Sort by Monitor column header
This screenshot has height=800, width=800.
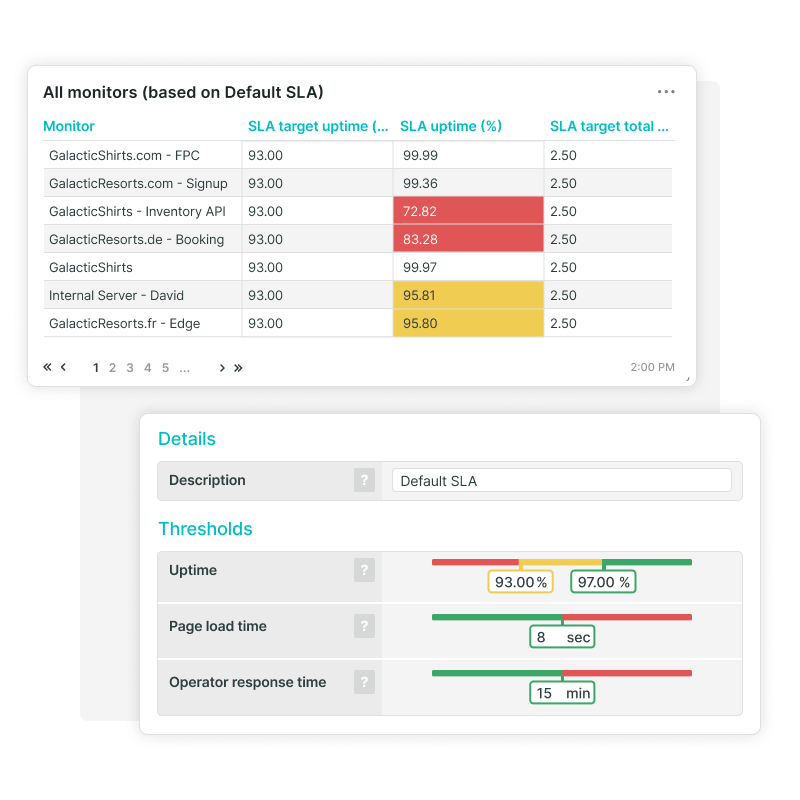[69, 126]
